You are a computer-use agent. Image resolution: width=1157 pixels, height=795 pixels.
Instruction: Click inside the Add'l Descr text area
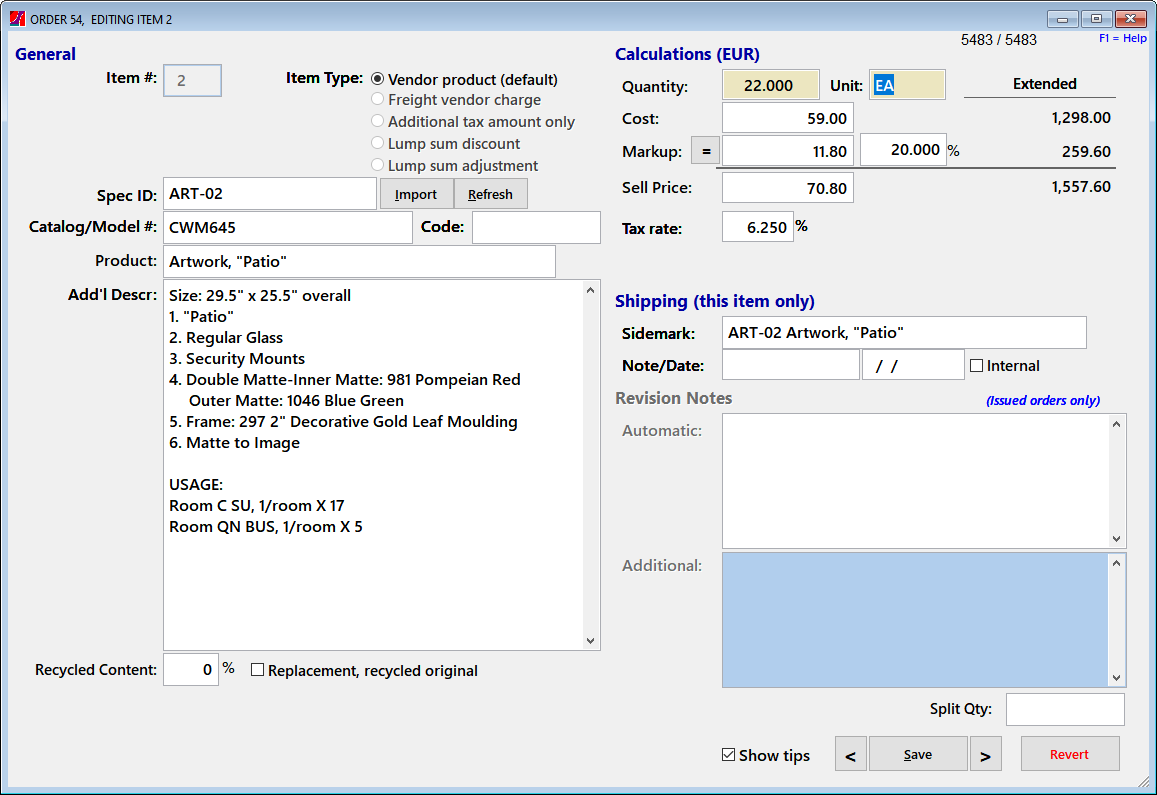(373, 465)
